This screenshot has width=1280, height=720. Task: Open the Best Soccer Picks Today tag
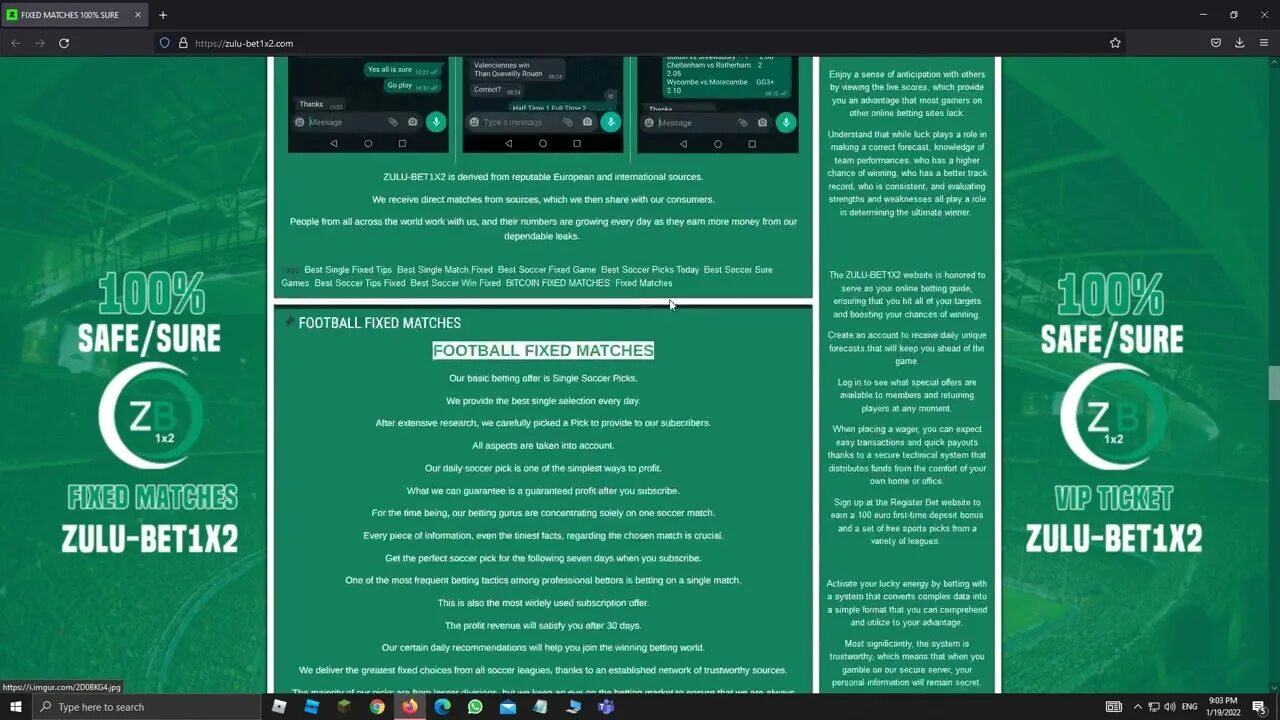(650, 270)
